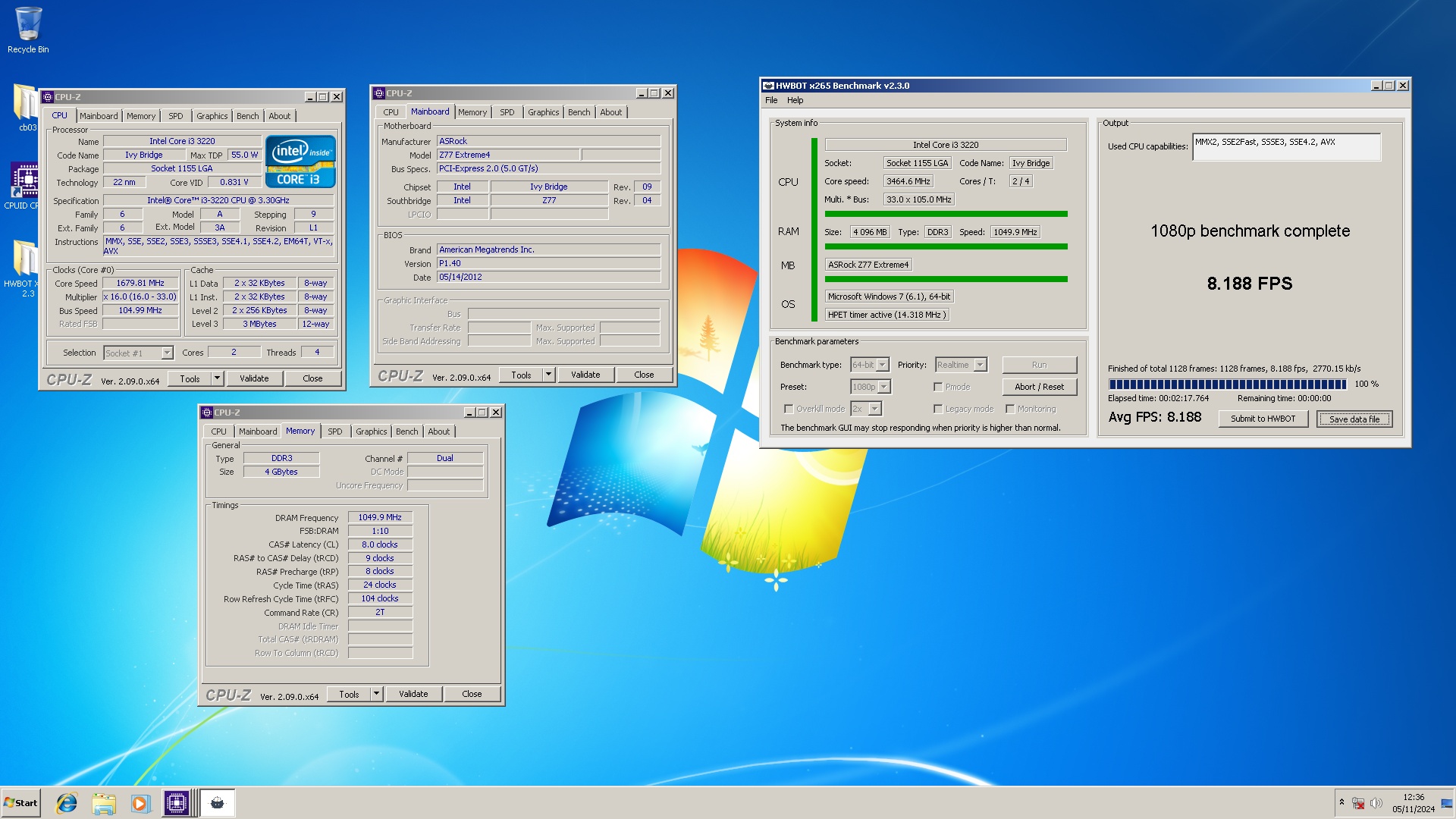Image resolution: width=1456 pixels, height=819 pixels.
Task: Launch the CPUID CPU-Z desktop shortcut
Action: click(24, 186)
